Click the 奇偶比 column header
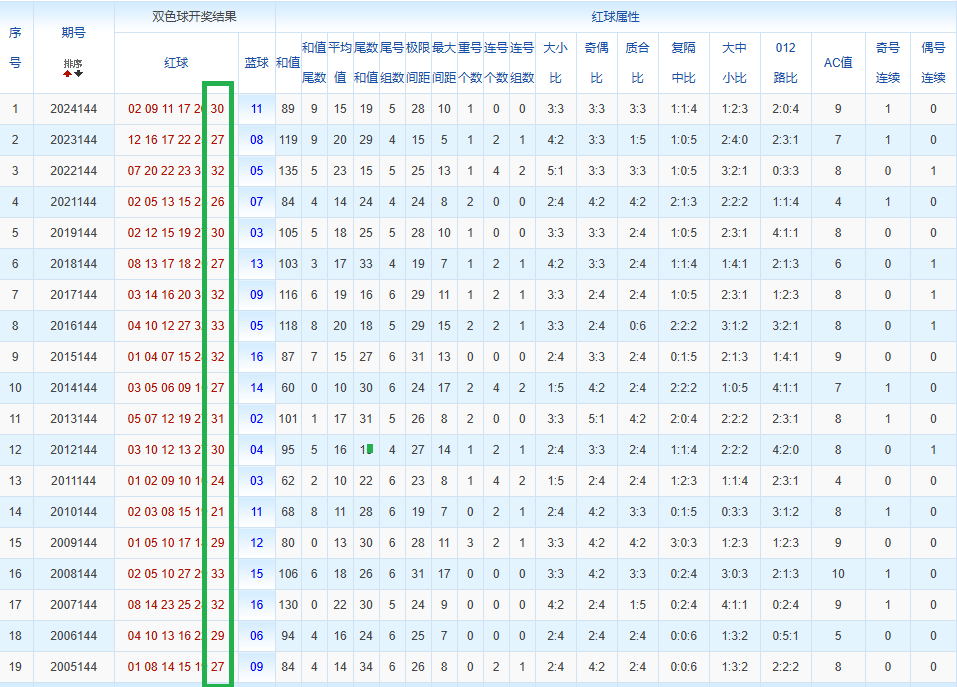Viewport: 957px width, 687px height. (596, 63)
